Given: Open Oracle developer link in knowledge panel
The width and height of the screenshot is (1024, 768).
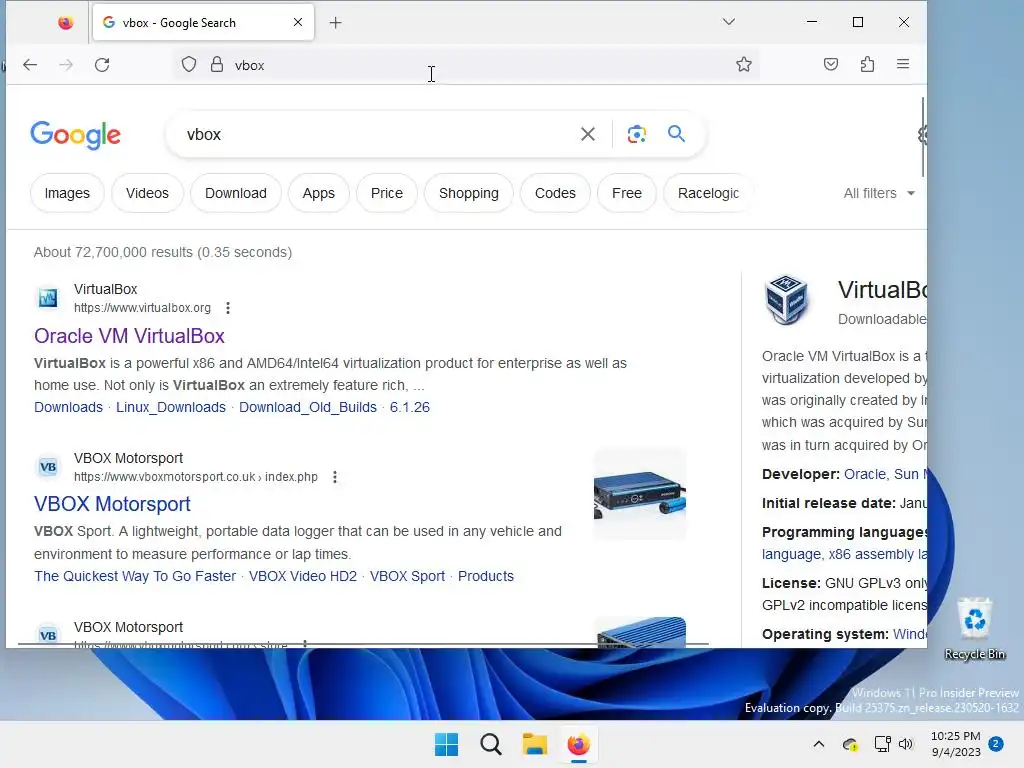Looking at the screenshot, I should click(x=866, y=474).
